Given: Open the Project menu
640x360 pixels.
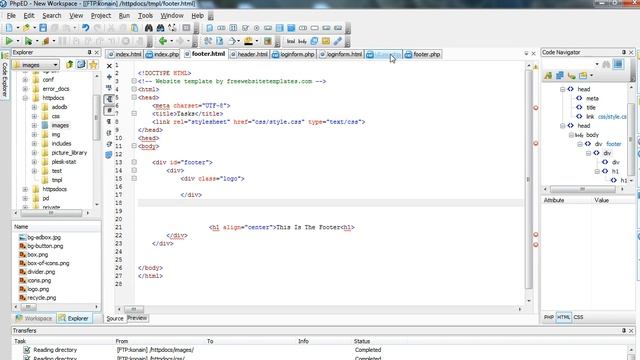Looking at the screenshot, I should 101,16.
